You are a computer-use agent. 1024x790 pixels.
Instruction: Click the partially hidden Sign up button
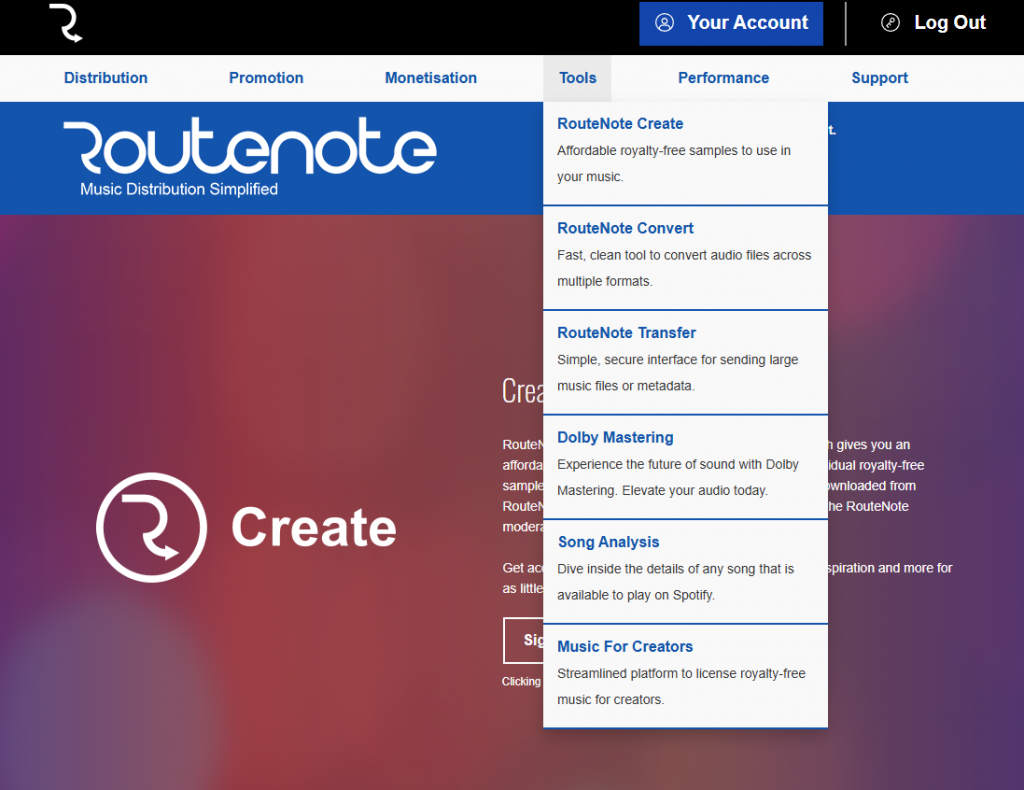coord(523,640)
